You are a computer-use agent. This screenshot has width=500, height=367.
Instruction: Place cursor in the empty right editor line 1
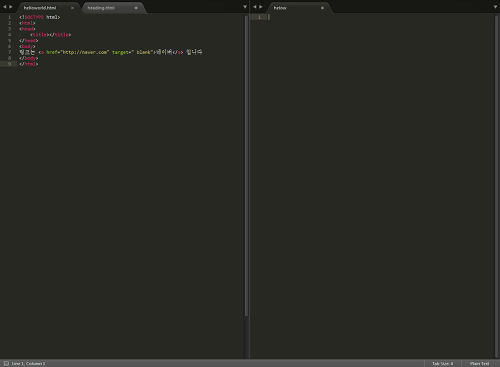(x=380, y=17)
